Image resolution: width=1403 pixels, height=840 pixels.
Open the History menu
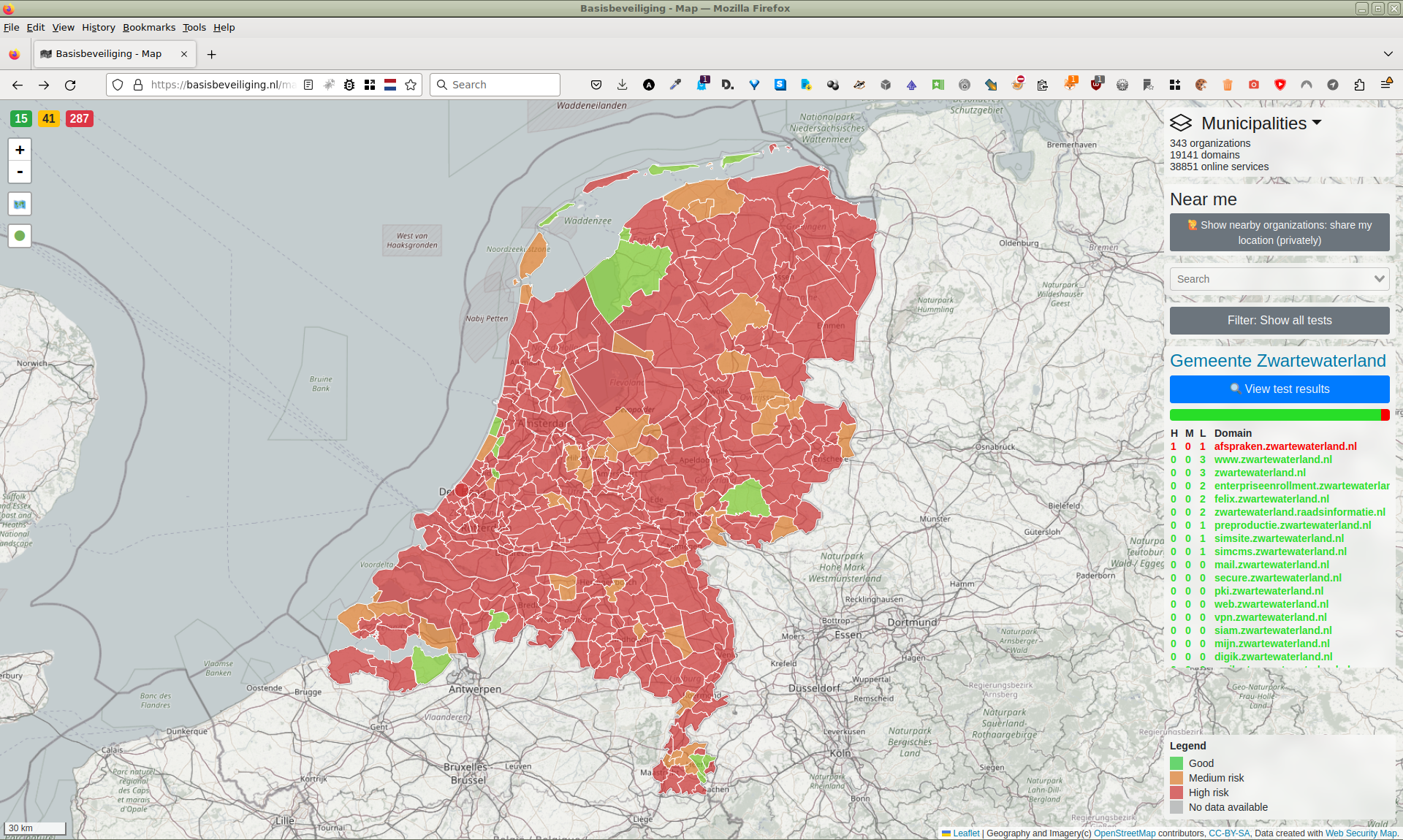[99, 27]
